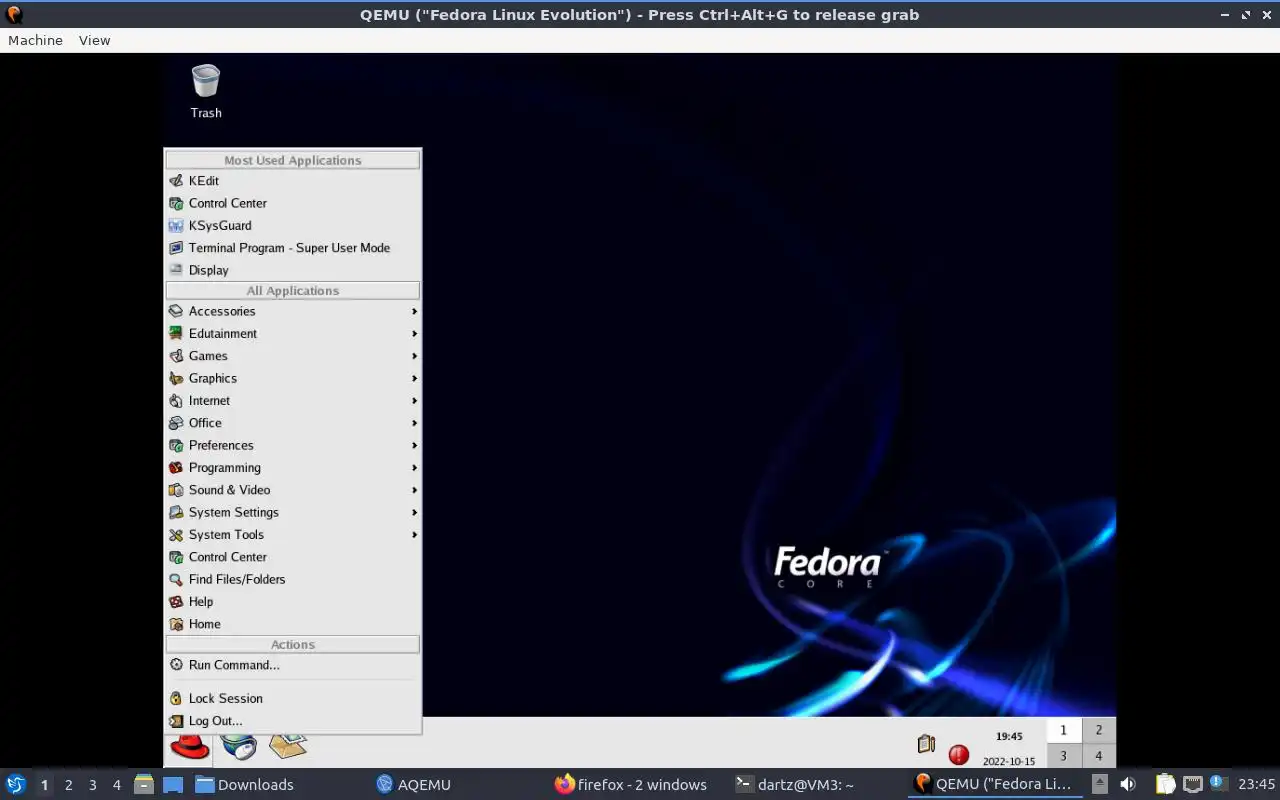Open the file manager drawer taskbar icon

click(x=143, y=785)
